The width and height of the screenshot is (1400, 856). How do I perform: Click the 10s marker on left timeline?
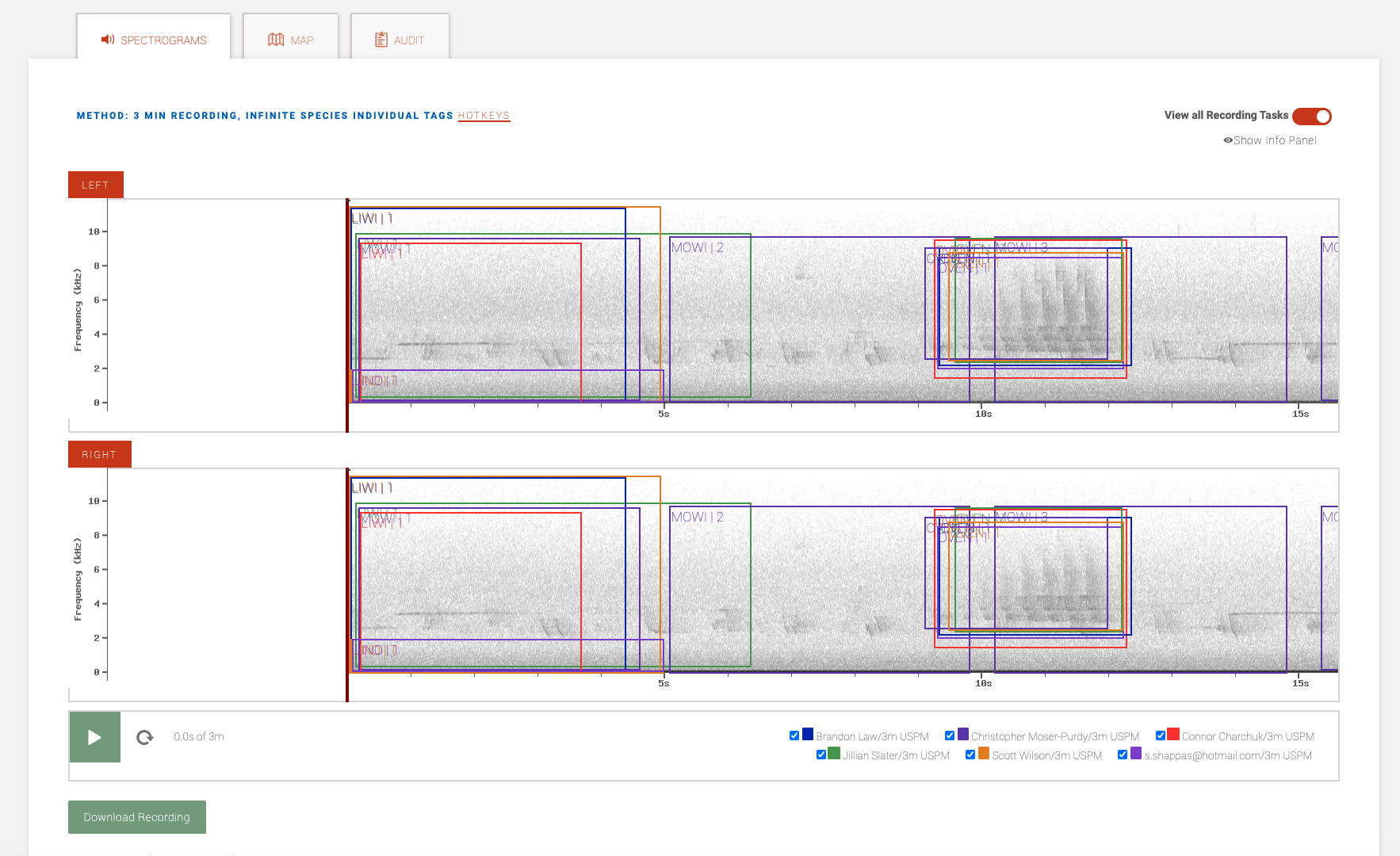[983, 414]
